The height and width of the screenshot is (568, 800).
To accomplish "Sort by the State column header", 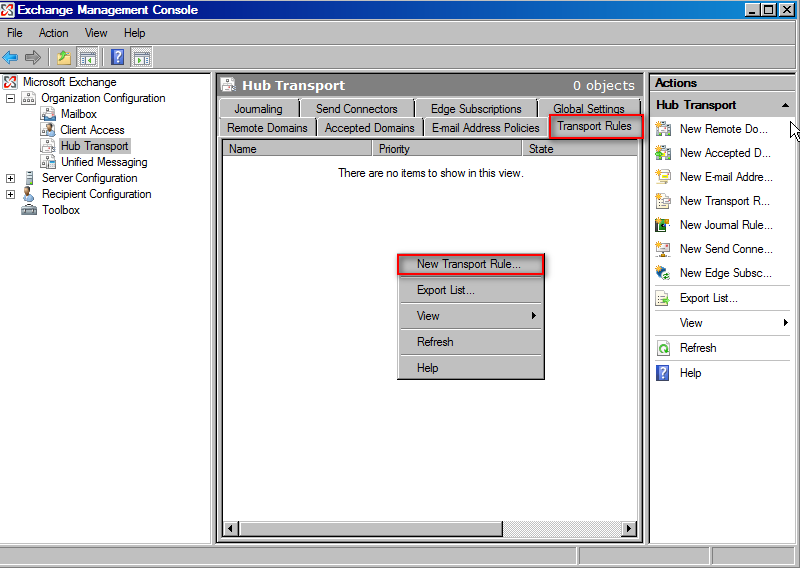I will [580, 149].
